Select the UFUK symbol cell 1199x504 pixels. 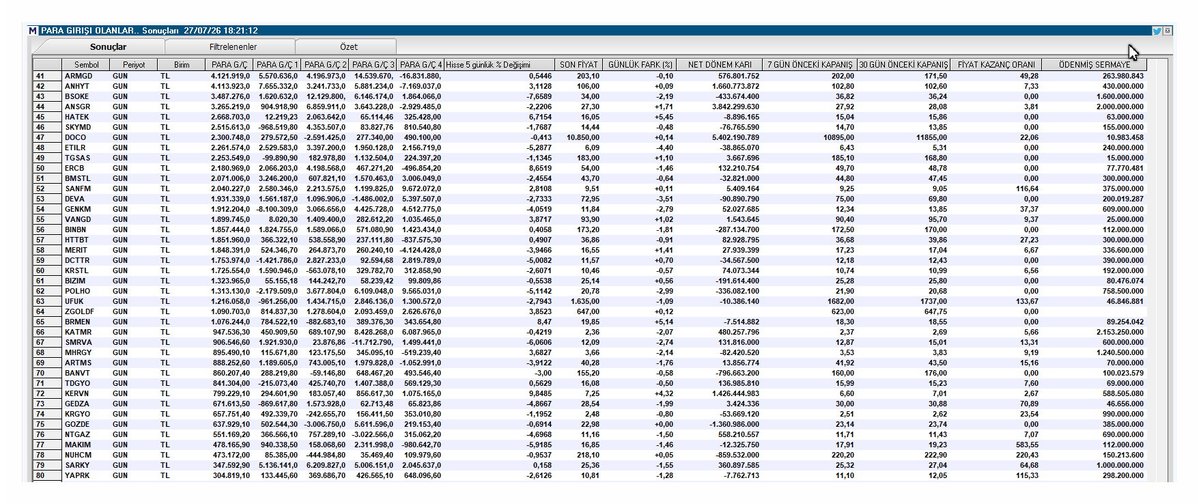[x=86, y=300]
